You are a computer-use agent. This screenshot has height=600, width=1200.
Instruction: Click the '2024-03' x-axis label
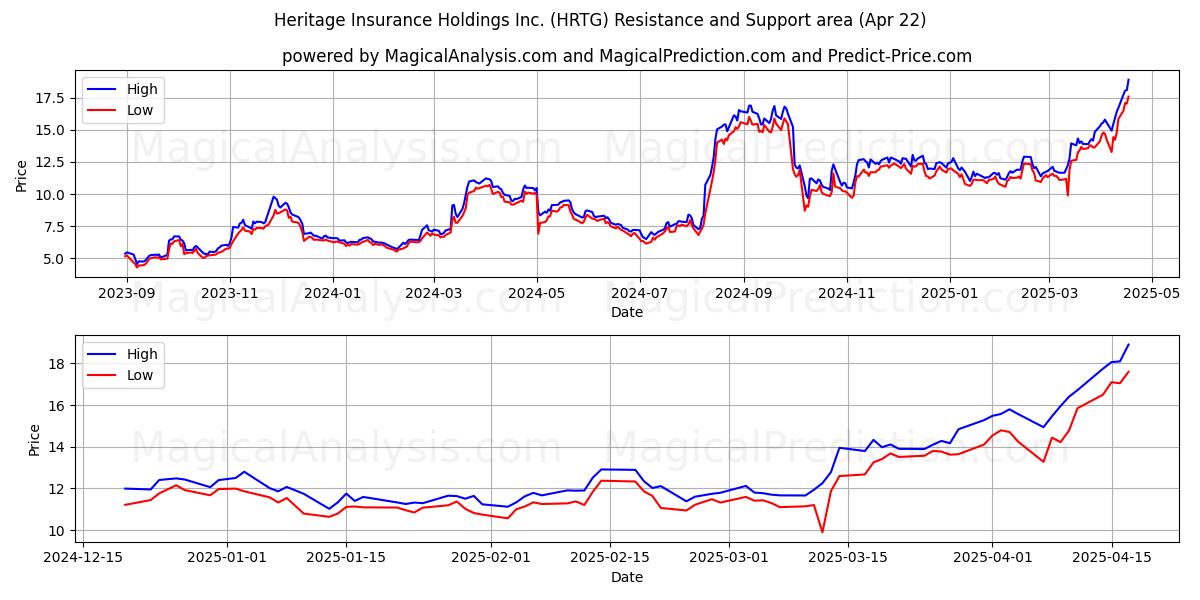pyautogui.click(x=434, y=294)
